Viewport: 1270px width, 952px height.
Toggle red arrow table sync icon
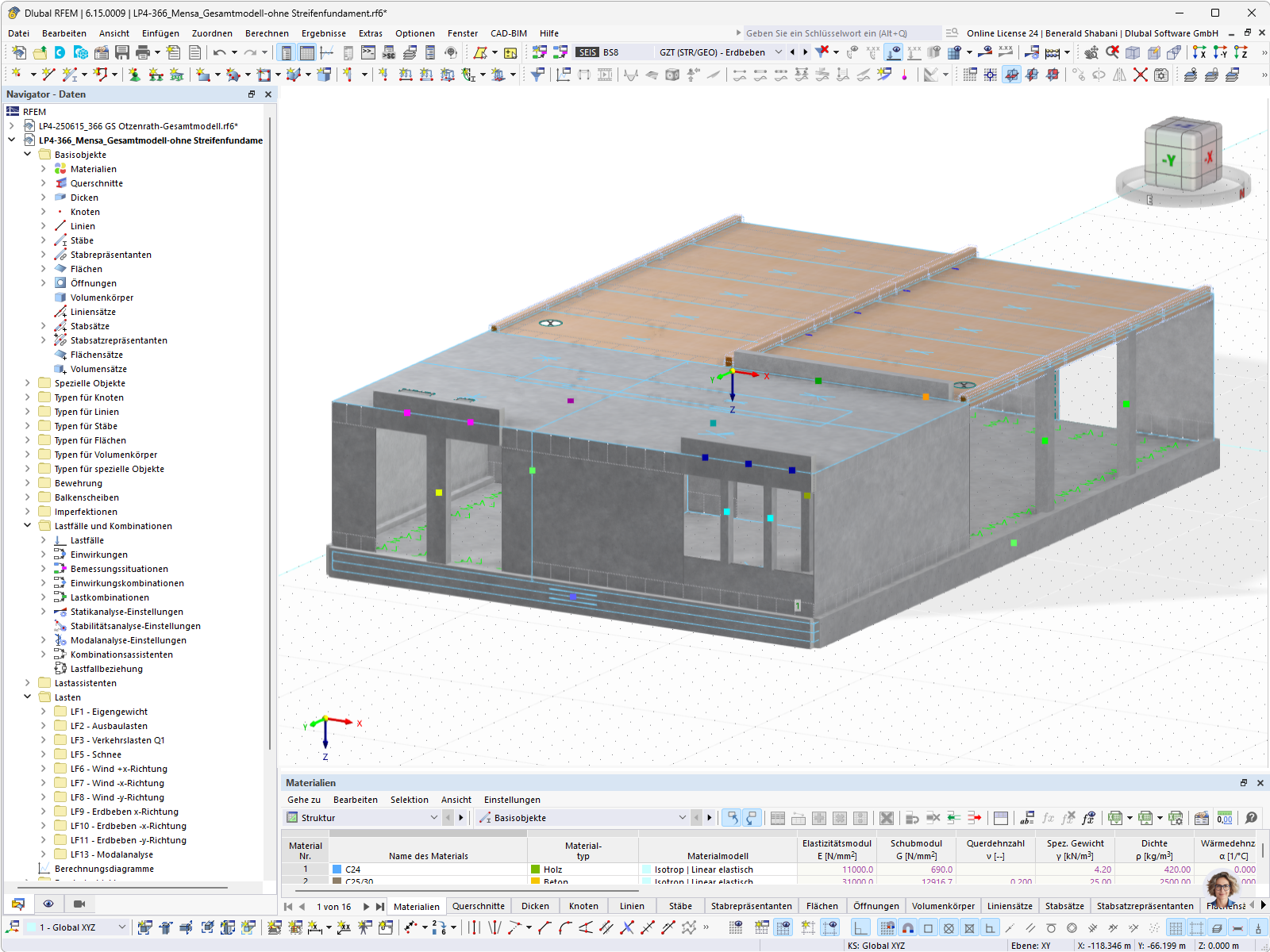pyautogui.click(x=975, y=818)
